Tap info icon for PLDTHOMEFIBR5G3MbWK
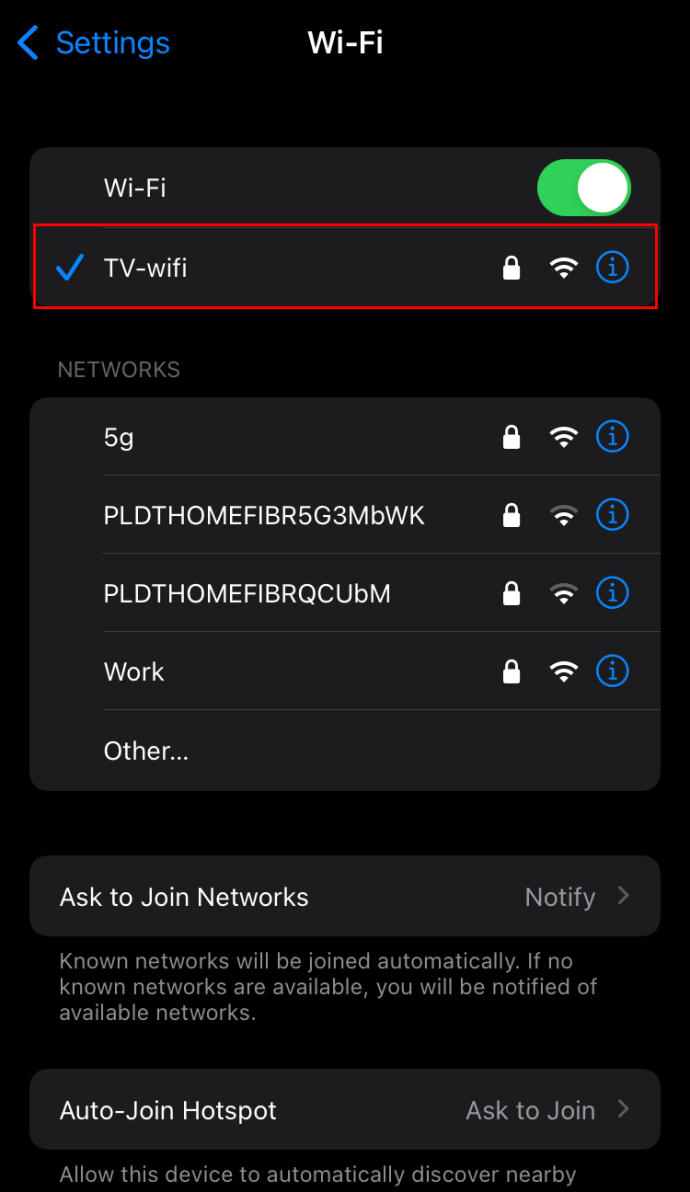 click(x=612, y=515)
